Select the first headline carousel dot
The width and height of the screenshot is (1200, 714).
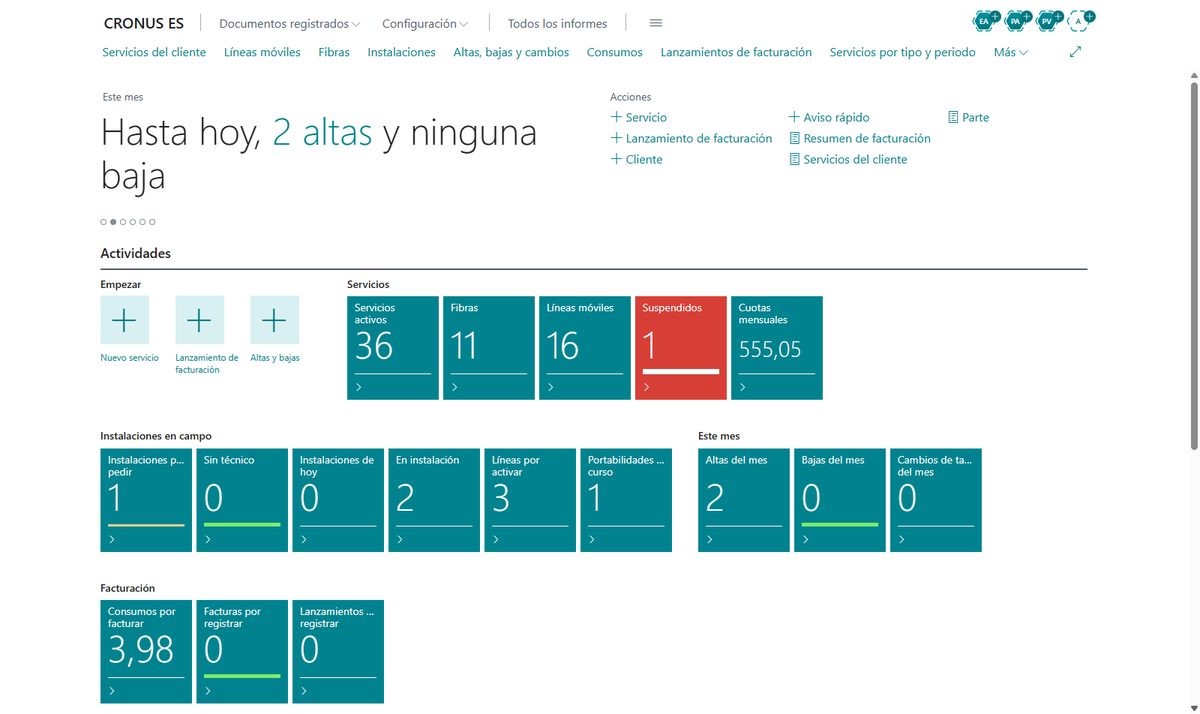103,222
